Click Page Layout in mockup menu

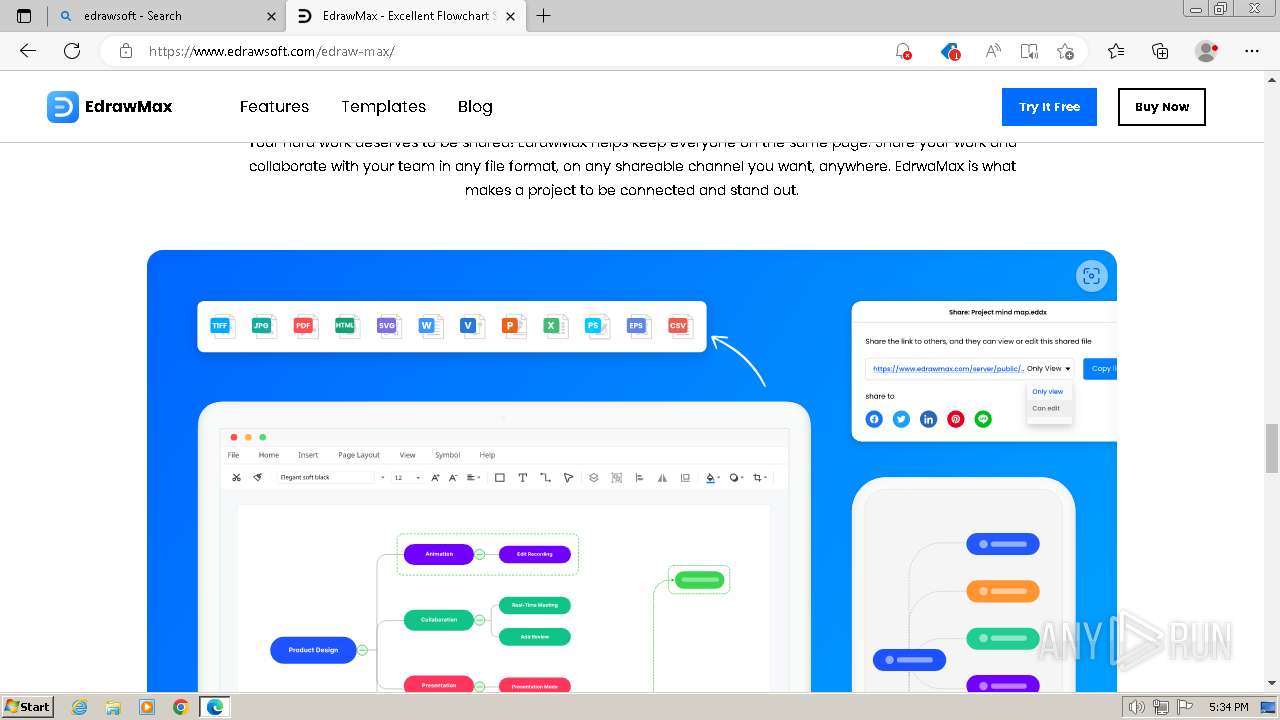click(359, 455)
